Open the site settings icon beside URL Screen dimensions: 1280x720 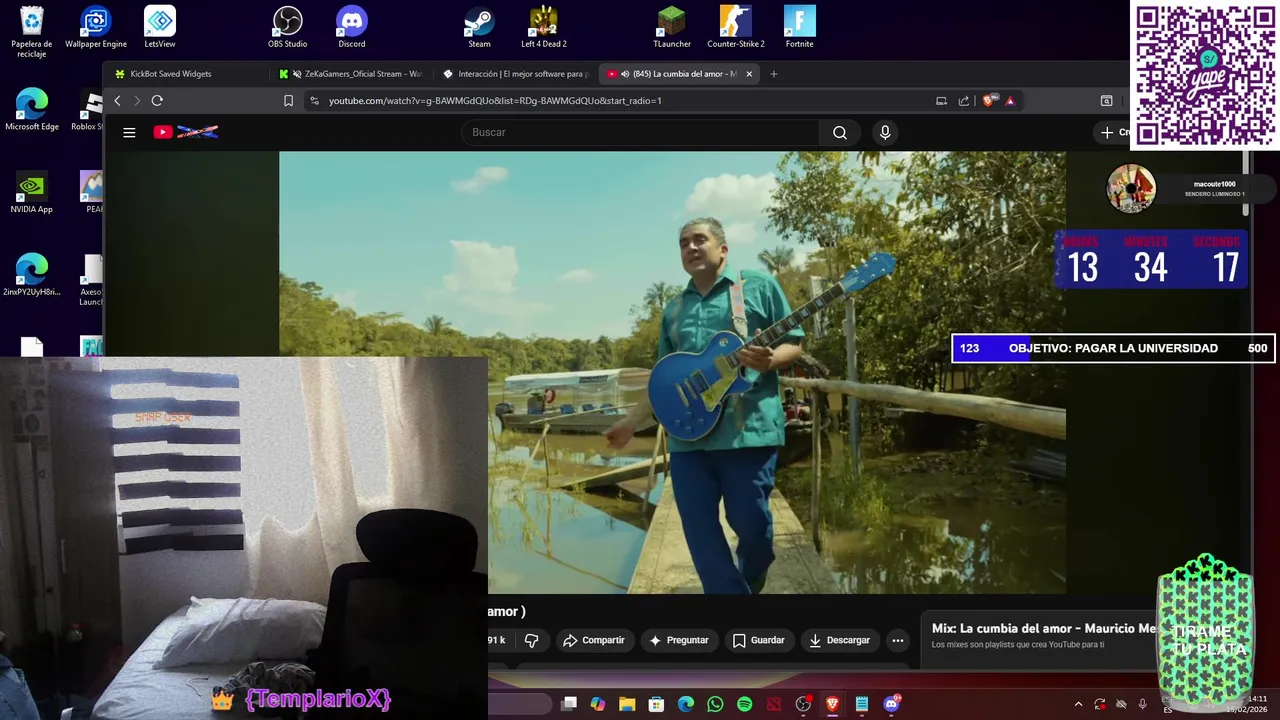click(315, 101)
